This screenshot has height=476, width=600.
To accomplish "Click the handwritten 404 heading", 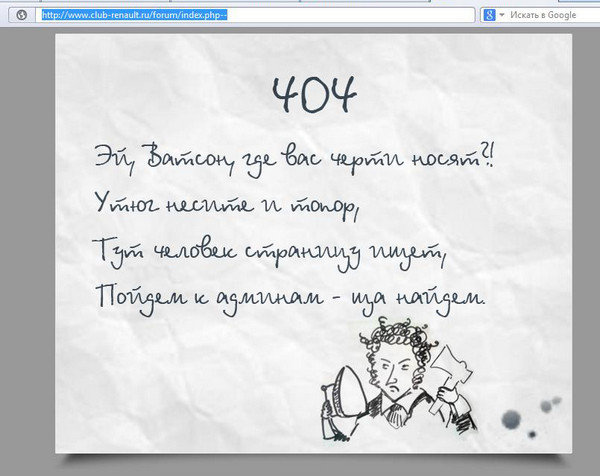I will click(314, 95).
